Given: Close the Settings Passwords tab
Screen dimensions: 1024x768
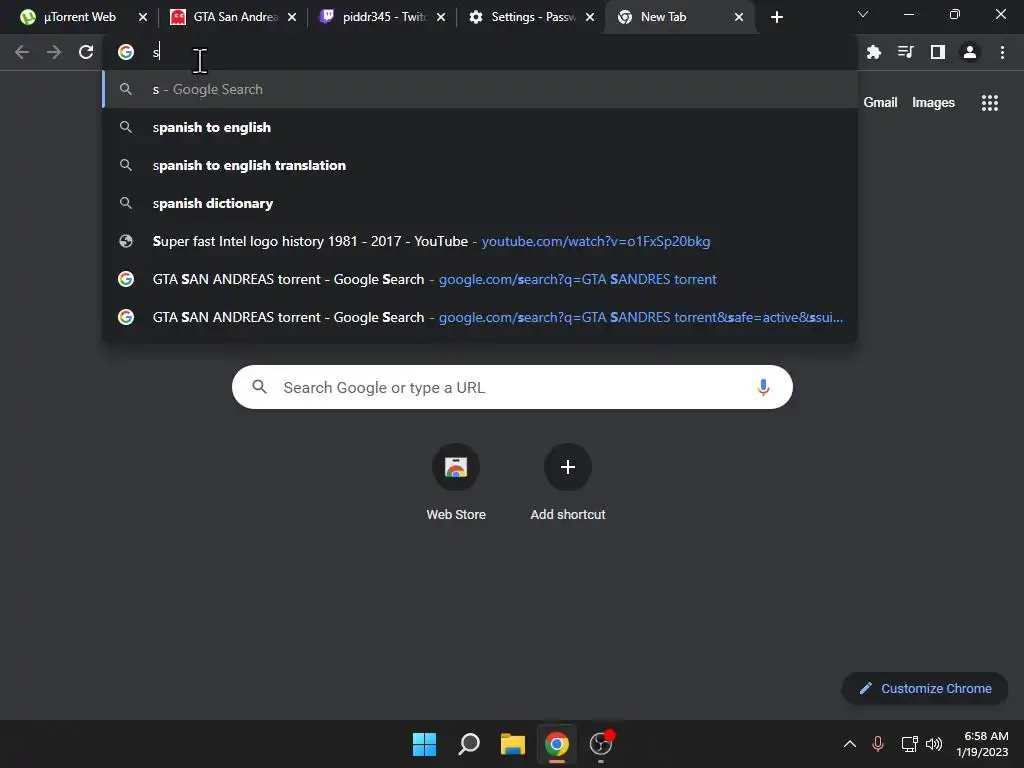Looking at the screenshot, I should [x=590, y=17].
